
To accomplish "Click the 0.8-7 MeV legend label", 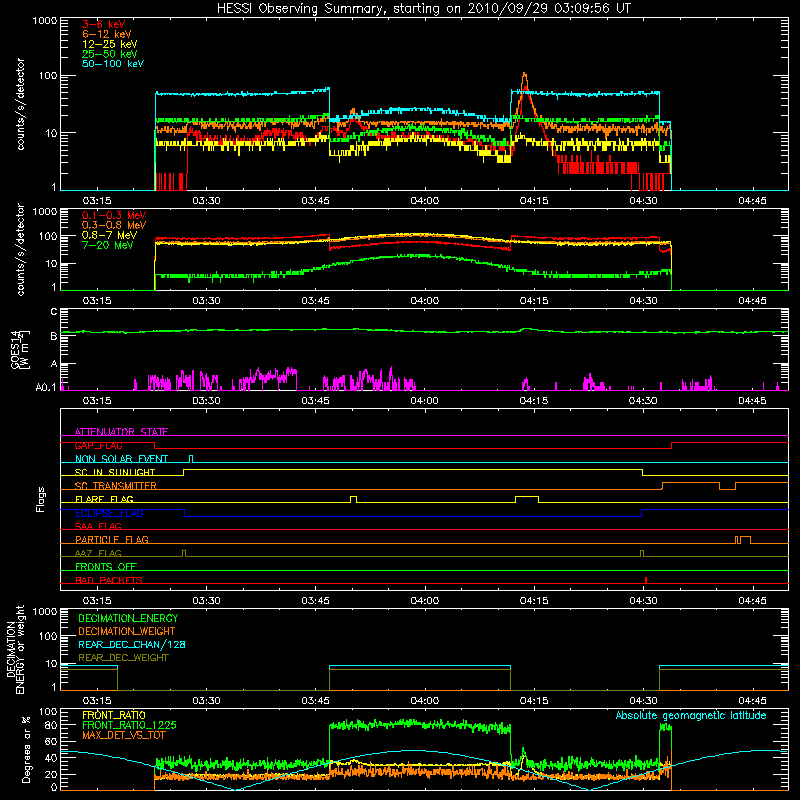I will click(x=110, y=235).
